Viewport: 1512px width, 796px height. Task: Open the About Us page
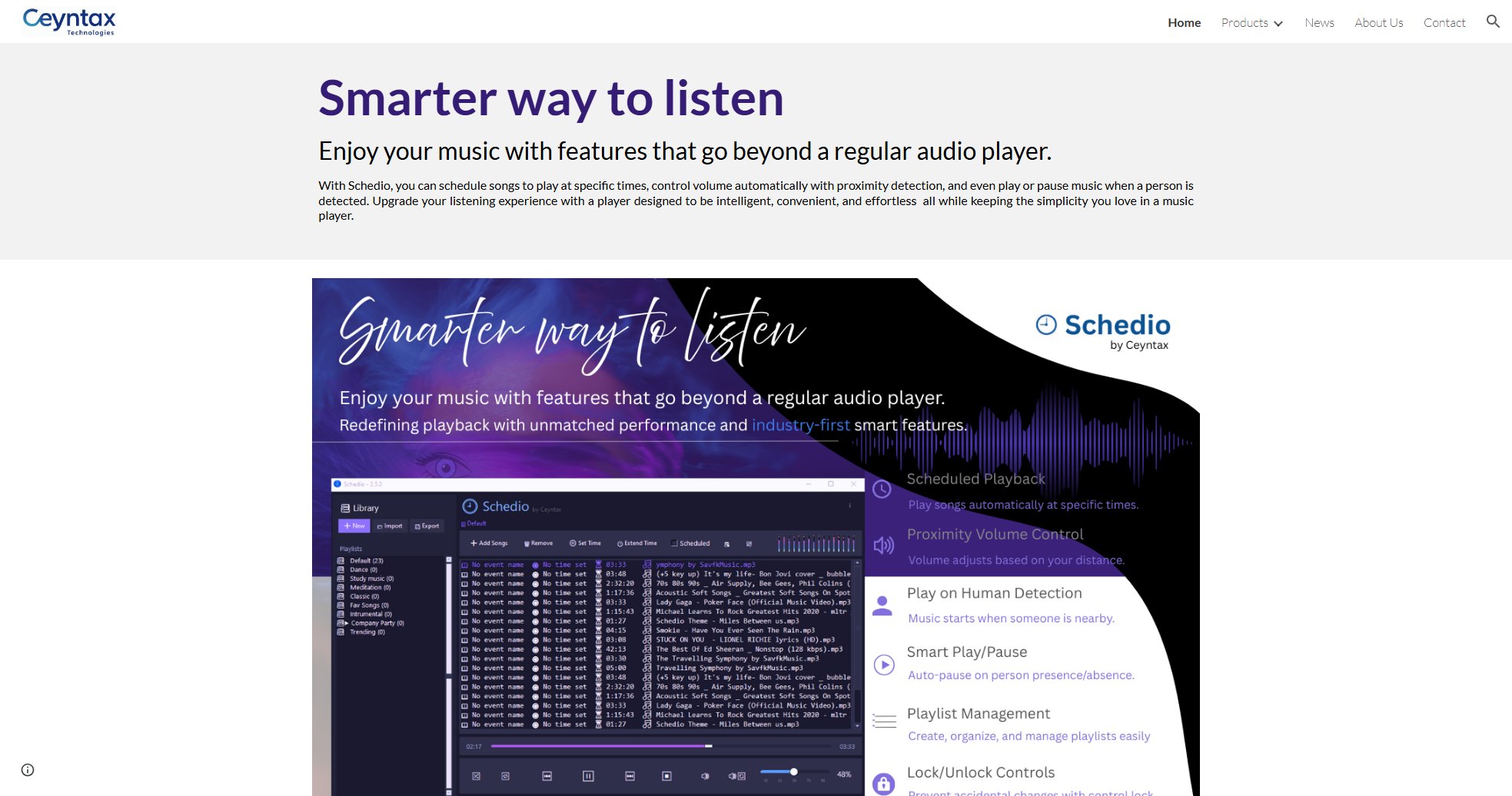click(x=1378, y=23)
